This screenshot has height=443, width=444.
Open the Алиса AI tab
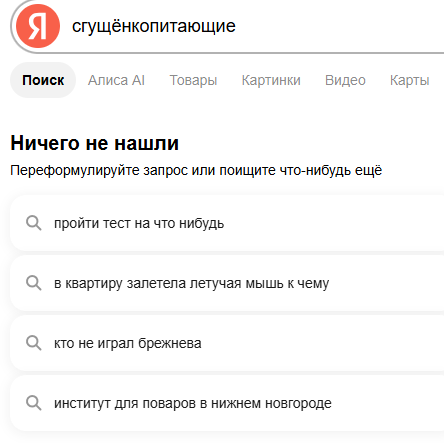pyautogui.click(x=116, y=80)
